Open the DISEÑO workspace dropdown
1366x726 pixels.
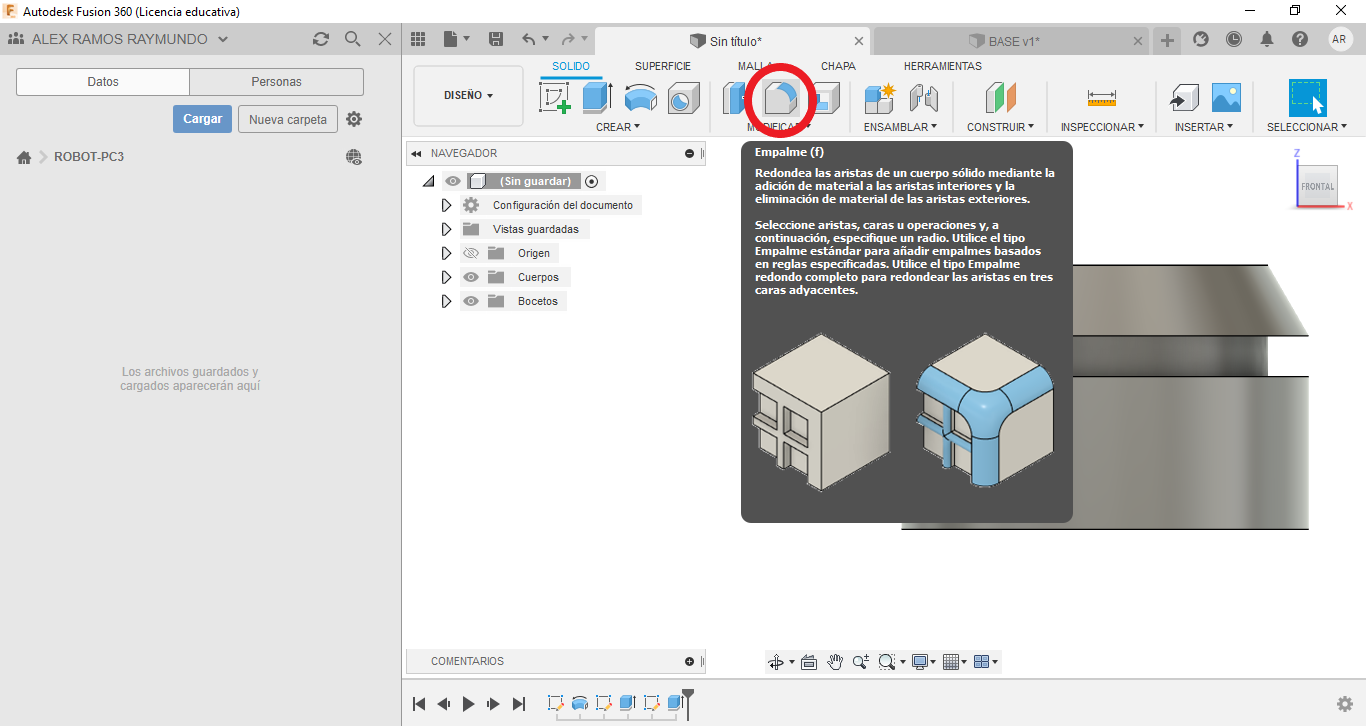pos(468,96)
